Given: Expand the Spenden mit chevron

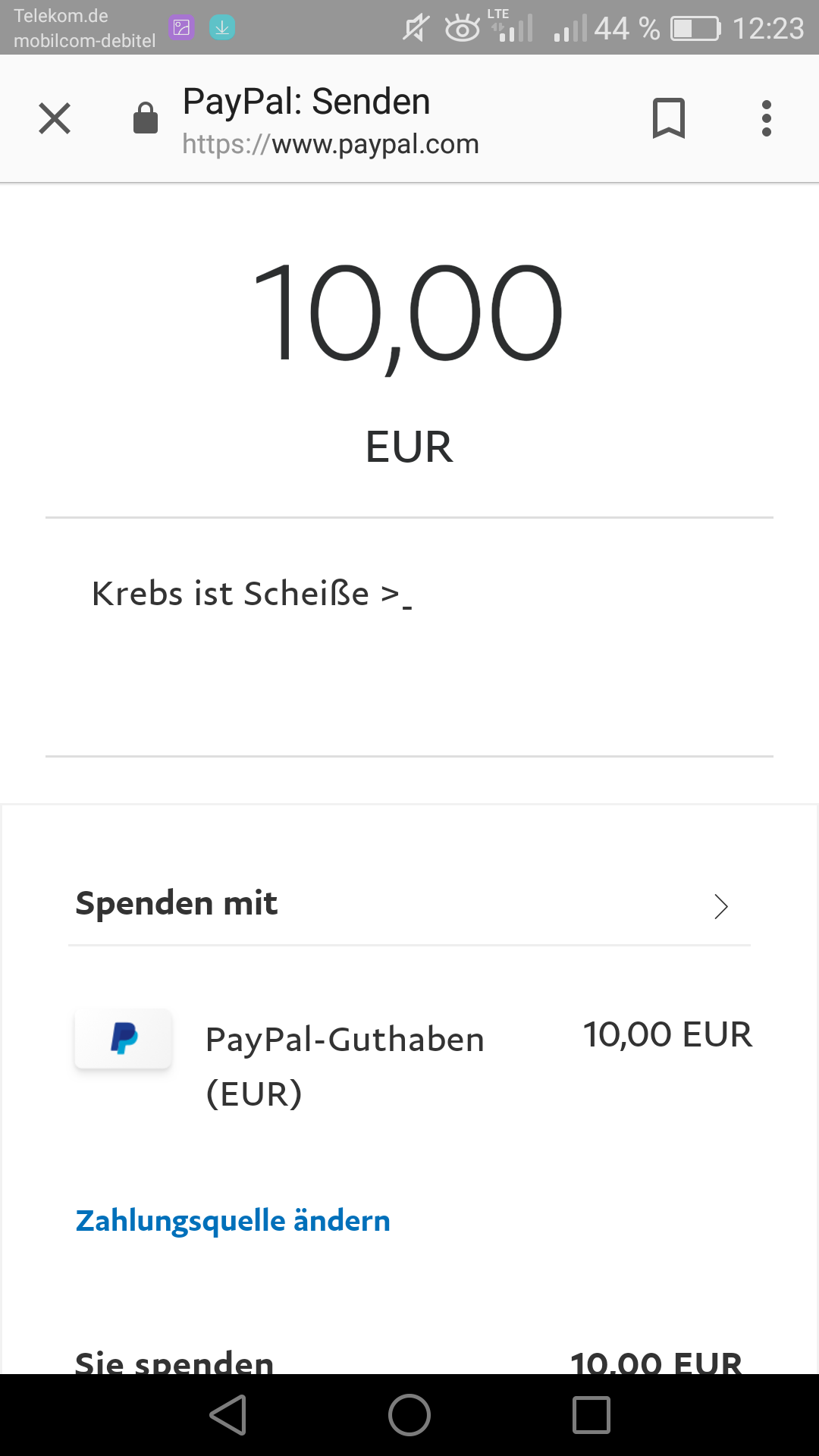Looking at the screenshot, I should [720, 906].
